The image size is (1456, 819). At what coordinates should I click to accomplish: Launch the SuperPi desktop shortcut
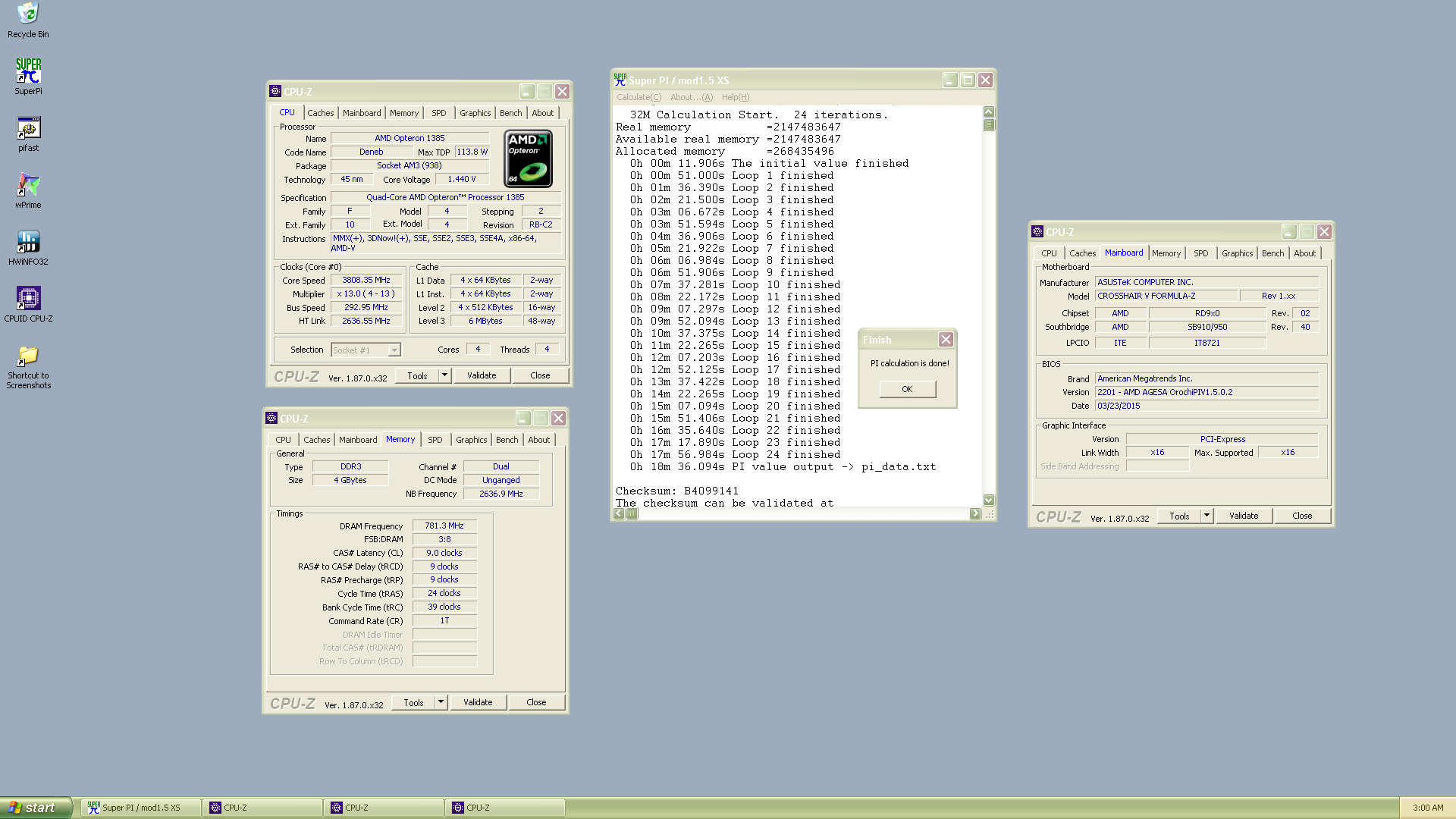[x=28, y=77]
